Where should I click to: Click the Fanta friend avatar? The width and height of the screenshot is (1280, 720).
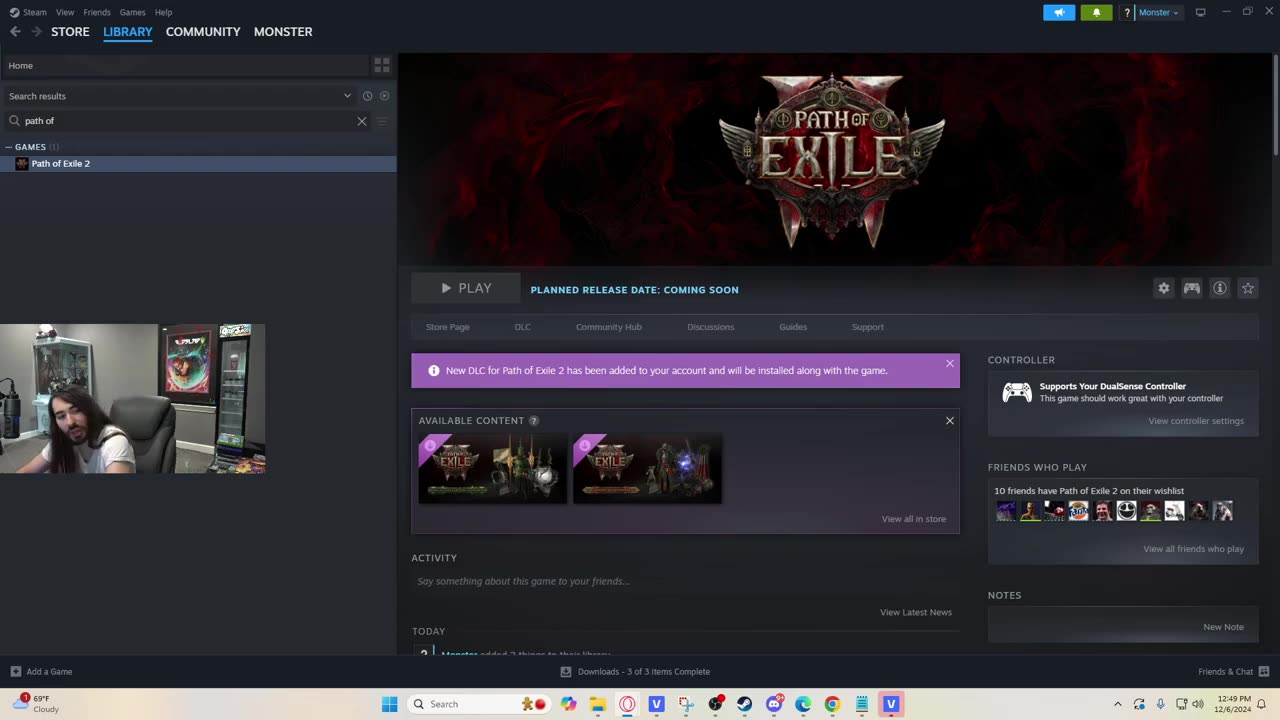coord(1078,511)
